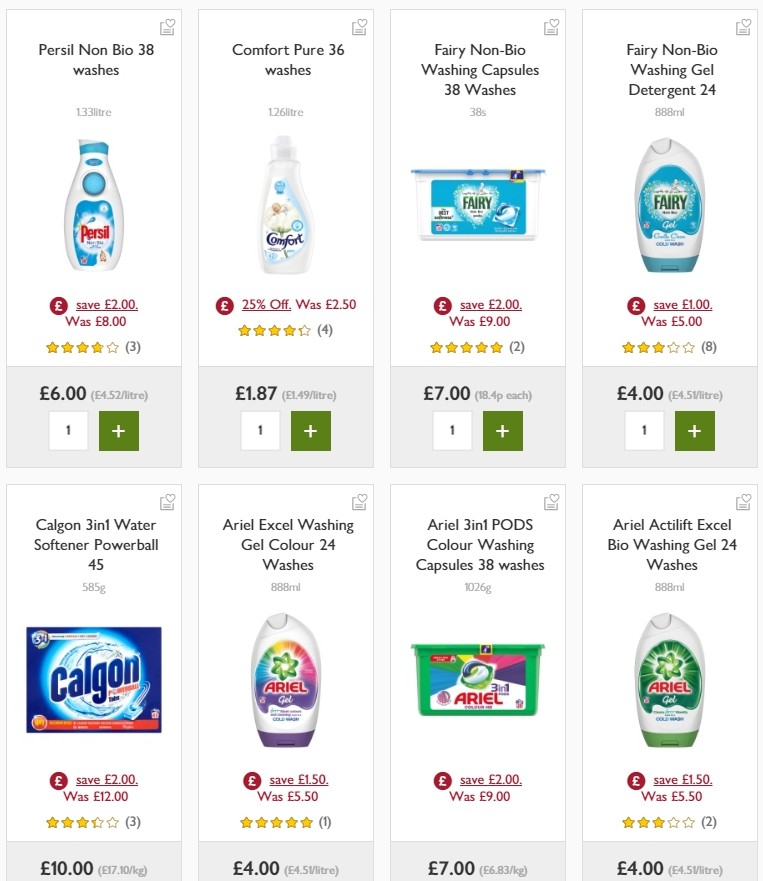Open the save £1.50 offer link on Ariel Excel Gel

click(x=303, y=779)
